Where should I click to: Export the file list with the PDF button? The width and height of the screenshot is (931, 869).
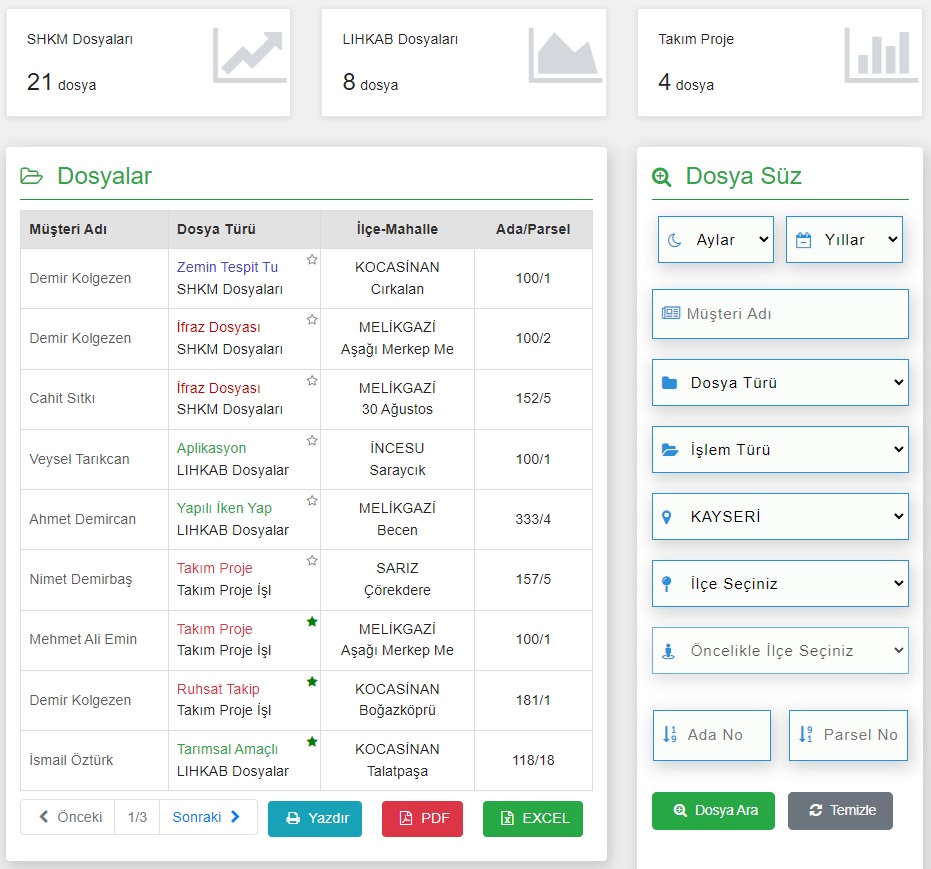(x=422, y=819)
